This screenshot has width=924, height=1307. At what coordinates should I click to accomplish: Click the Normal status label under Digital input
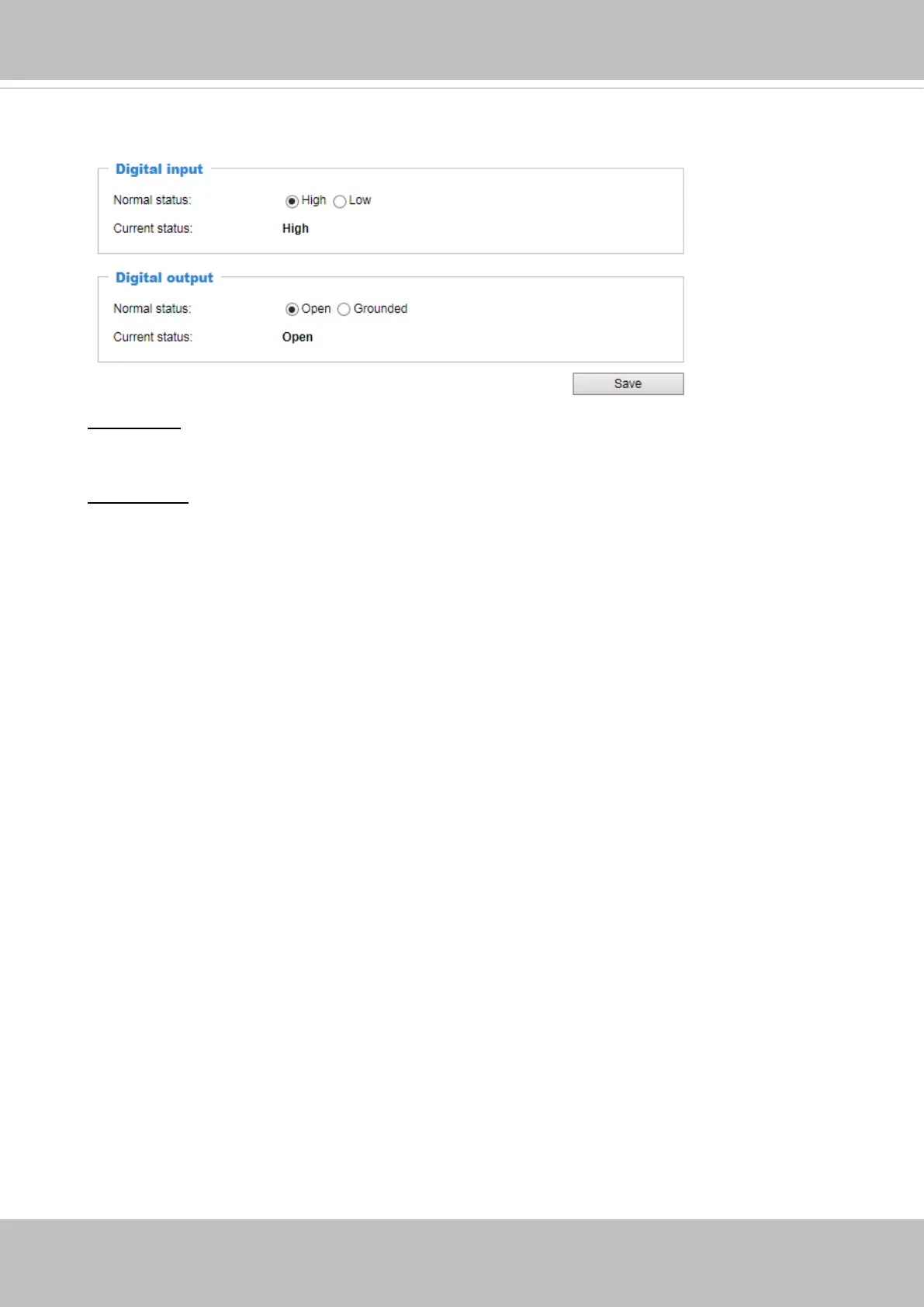click(152, 200)
